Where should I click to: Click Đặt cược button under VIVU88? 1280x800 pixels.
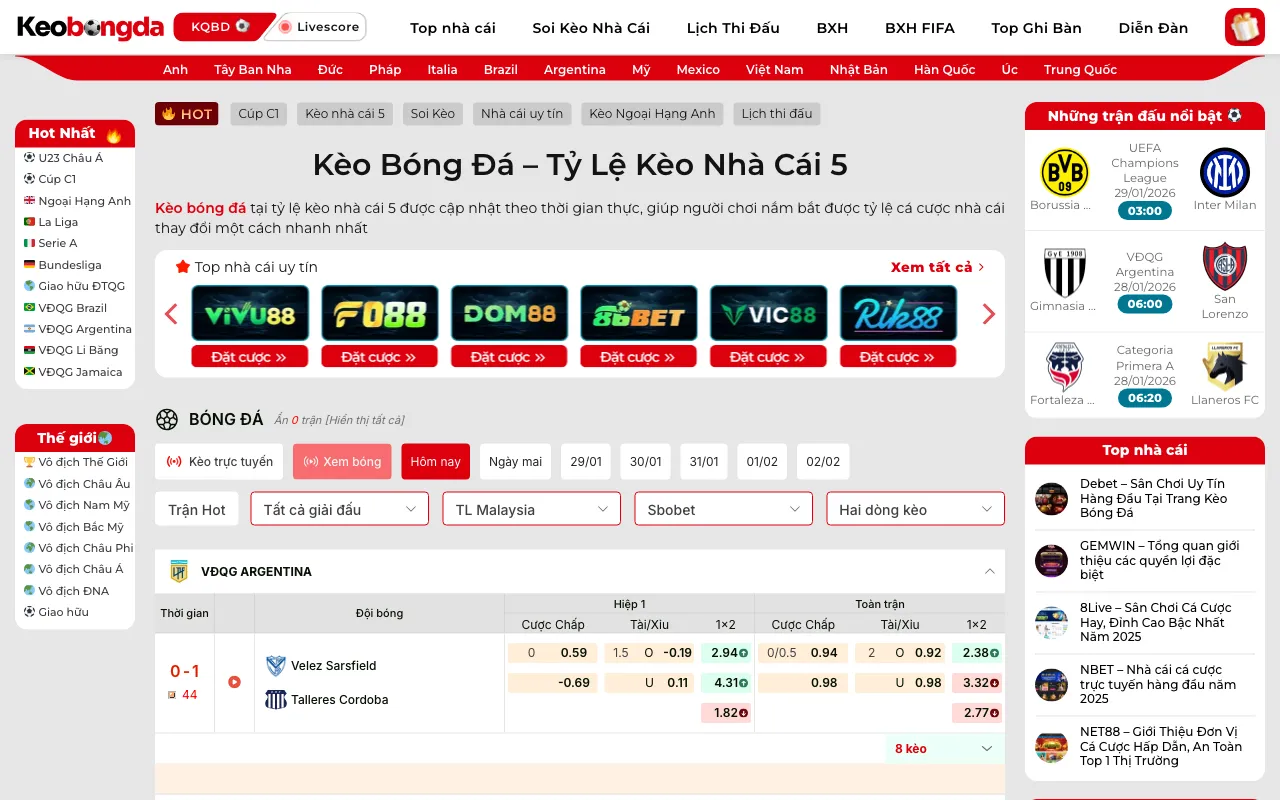tap(250, 357)
